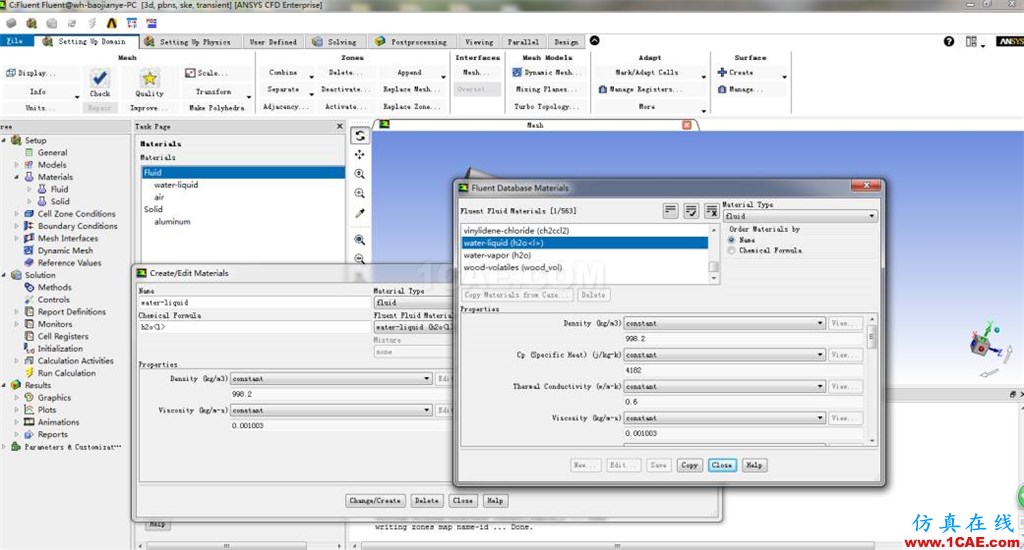
Task: Click Change/Create in Create/Edit Materials
Action: pos(375,500)
